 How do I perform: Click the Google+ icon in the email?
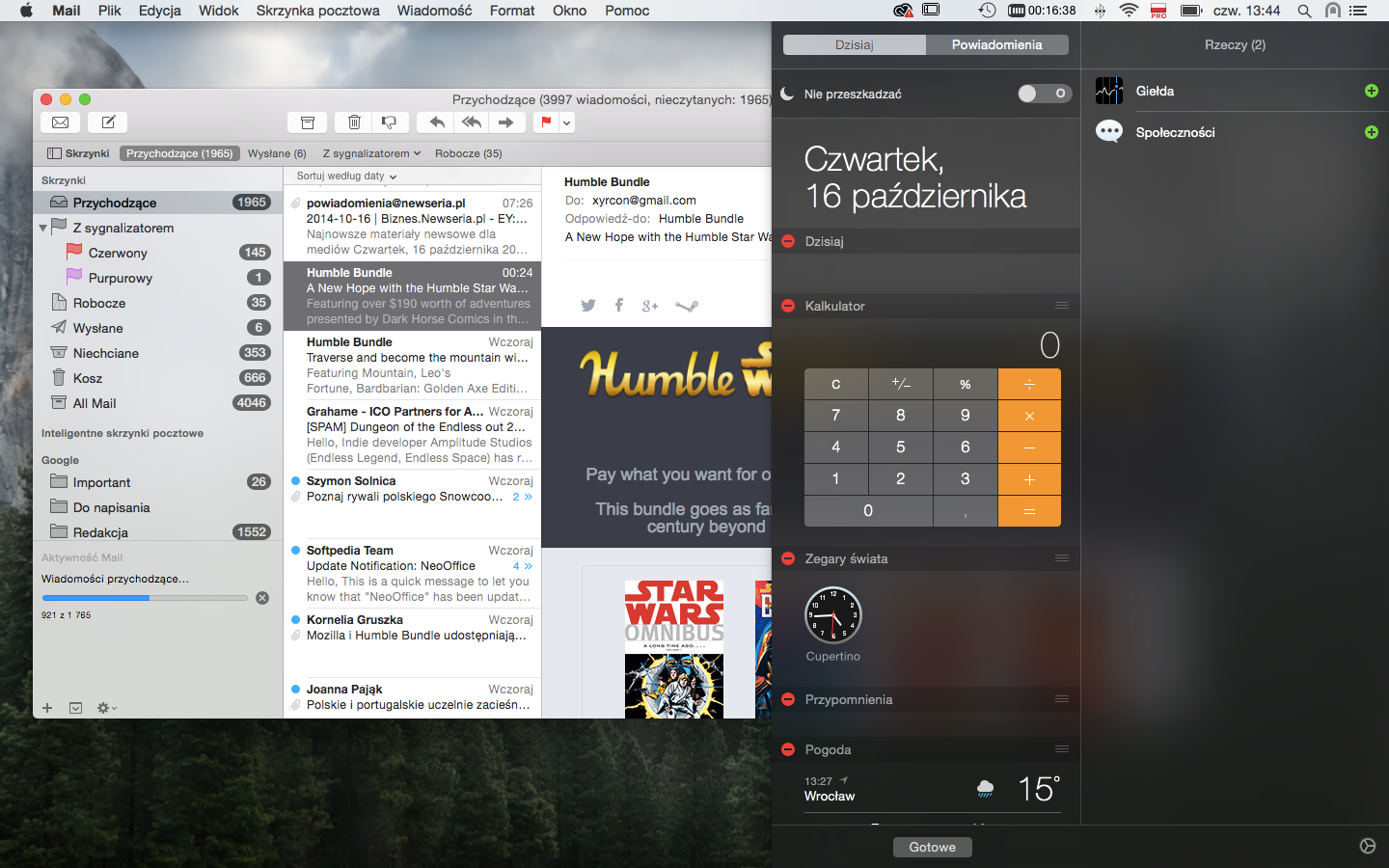point(650,306)
